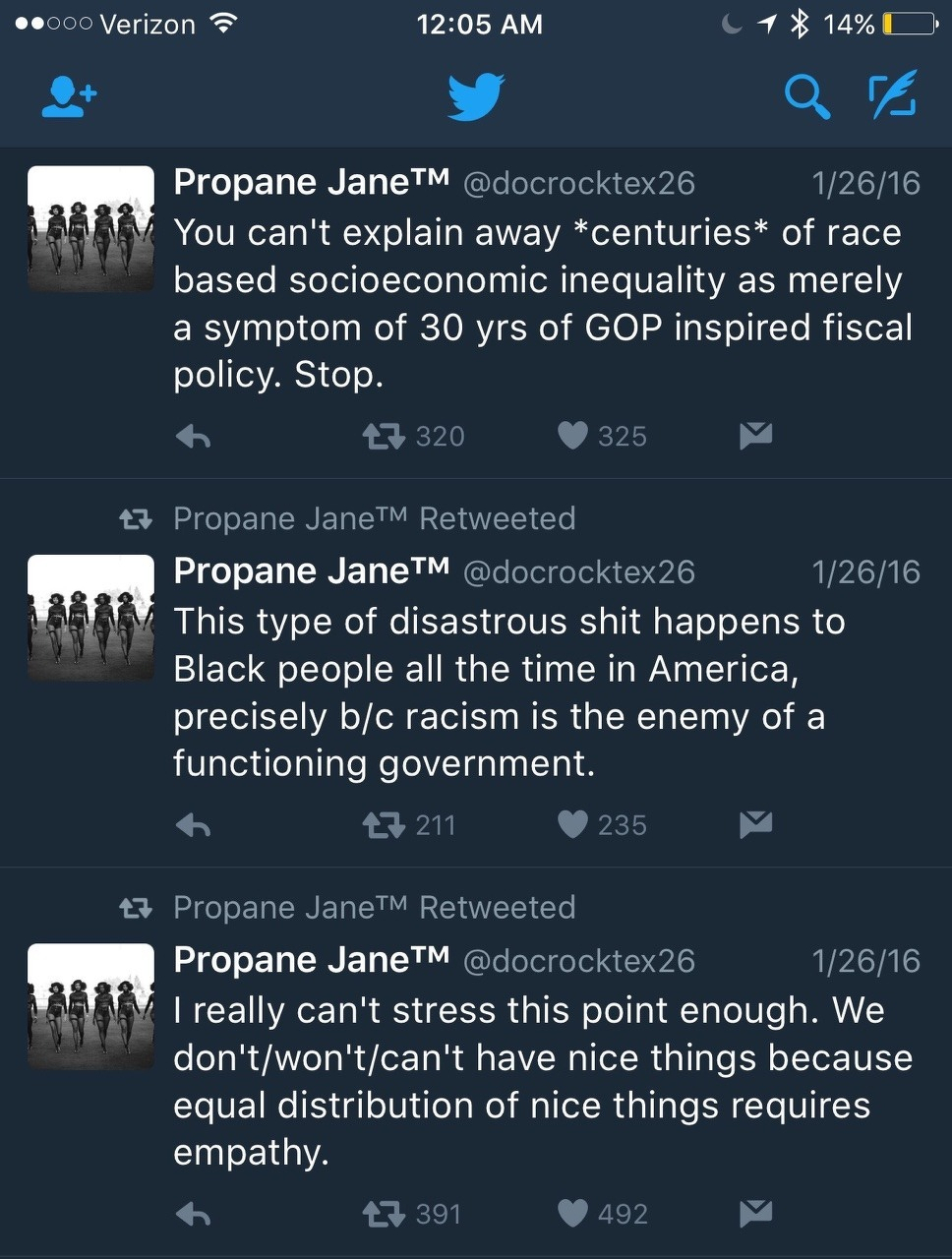This screenshot has width=952, height=1259.
Task: Reply to the socioeconomic inequality tweet
Action: tap(194, 436)
